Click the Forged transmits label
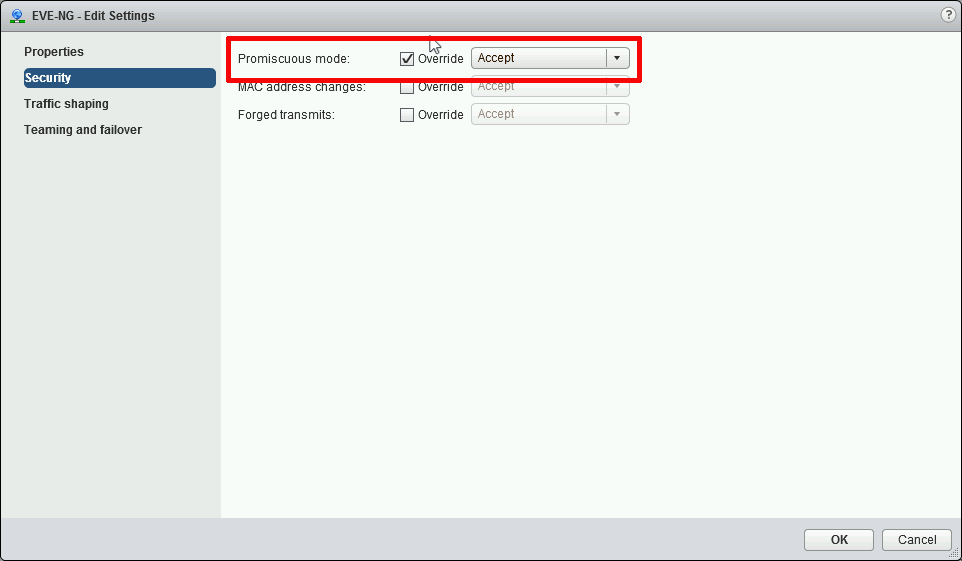The image size is (962, 561). click(x=287, y=115)
